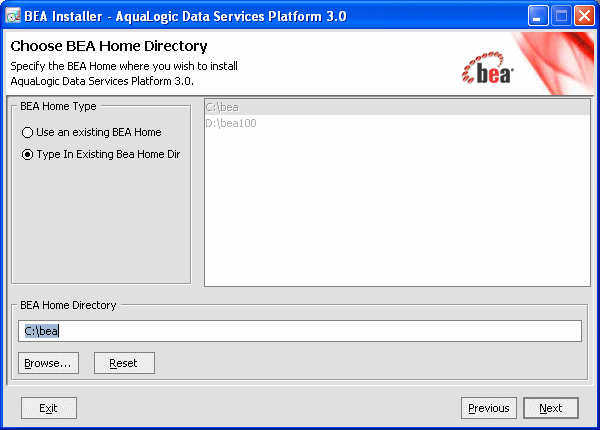Go back with the Previous button
This screenshot has width=600, height=430.
489,408
